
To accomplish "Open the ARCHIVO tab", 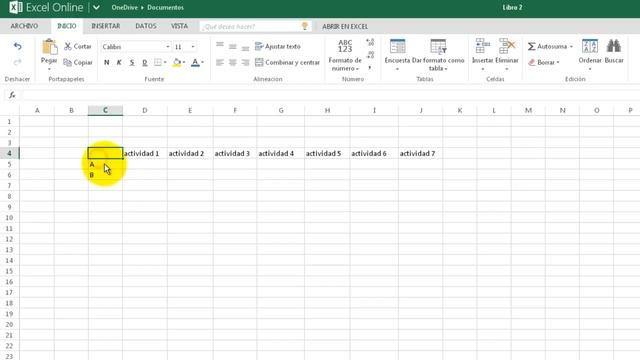I will click(24, 26).
